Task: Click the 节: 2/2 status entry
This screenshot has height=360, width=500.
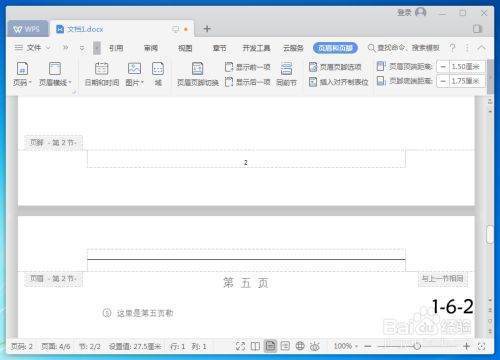Action: point(90,347)
